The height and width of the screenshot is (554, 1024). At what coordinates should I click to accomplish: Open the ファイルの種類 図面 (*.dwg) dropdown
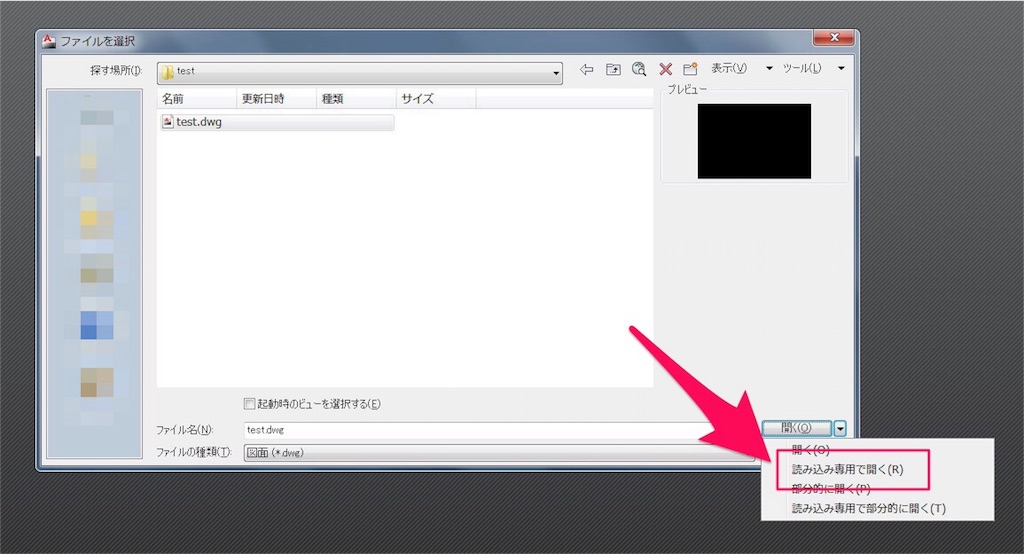500,453
